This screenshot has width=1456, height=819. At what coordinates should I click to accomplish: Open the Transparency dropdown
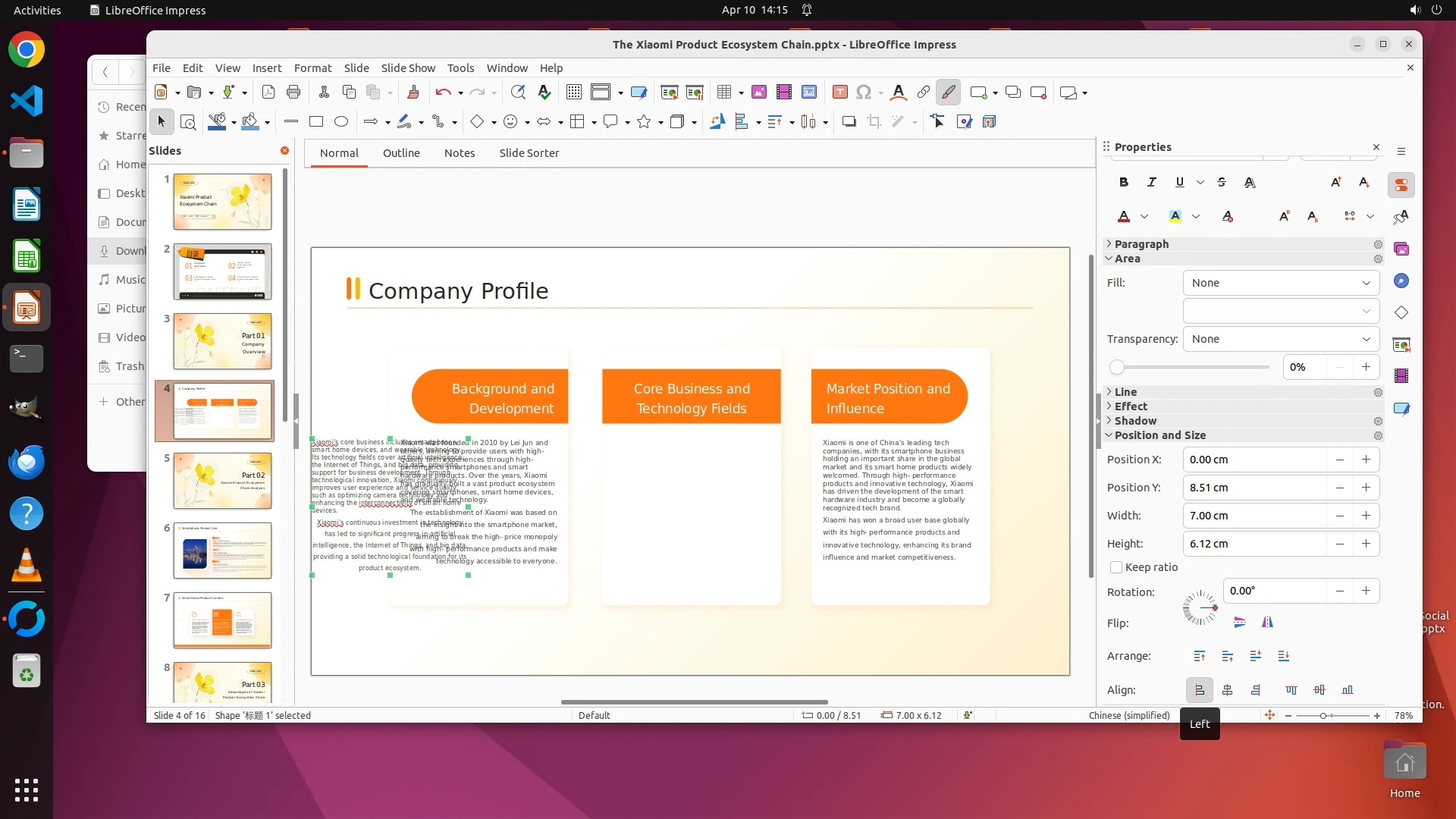1280,339
